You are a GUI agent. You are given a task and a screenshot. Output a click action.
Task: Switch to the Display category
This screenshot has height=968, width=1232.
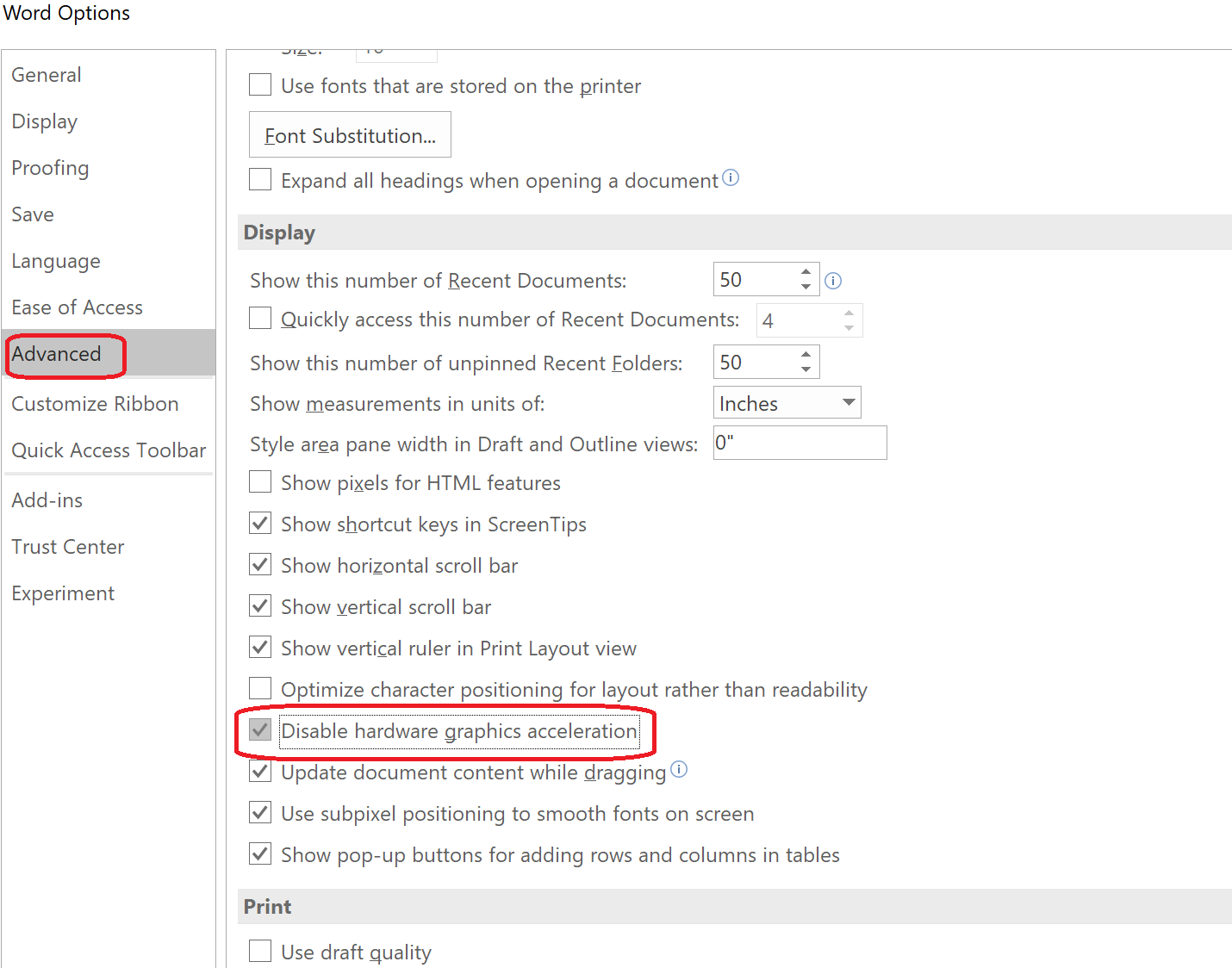click(109, 121)
